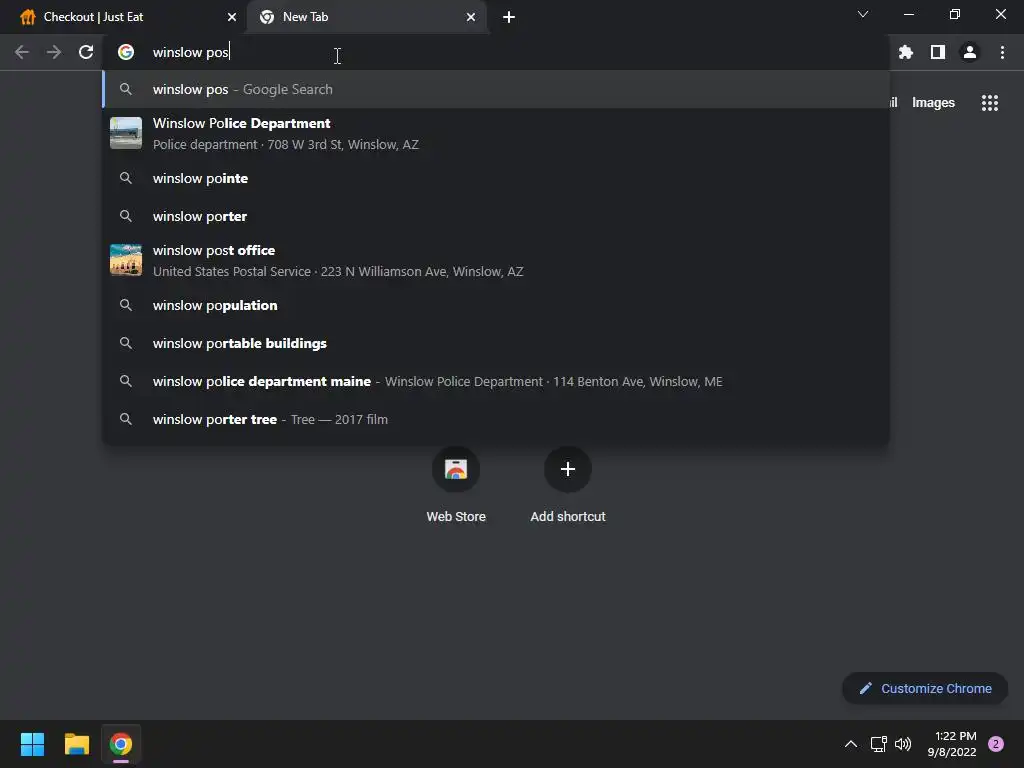Click the Google icon in address bar

click(x=126, y=52)
